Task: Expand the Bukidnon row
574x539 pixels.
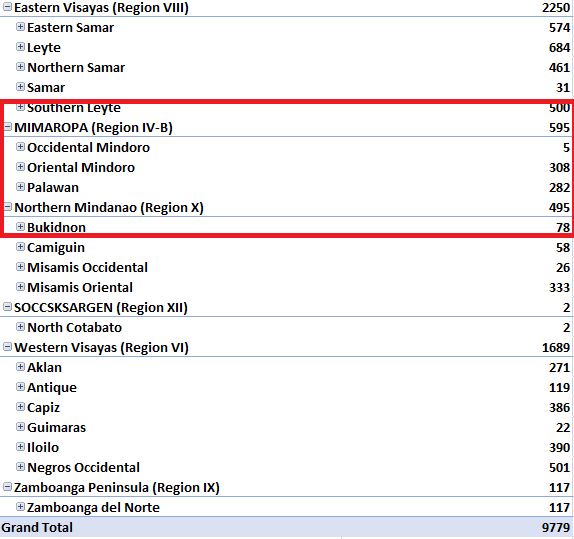Action: (x=20, y=227)
